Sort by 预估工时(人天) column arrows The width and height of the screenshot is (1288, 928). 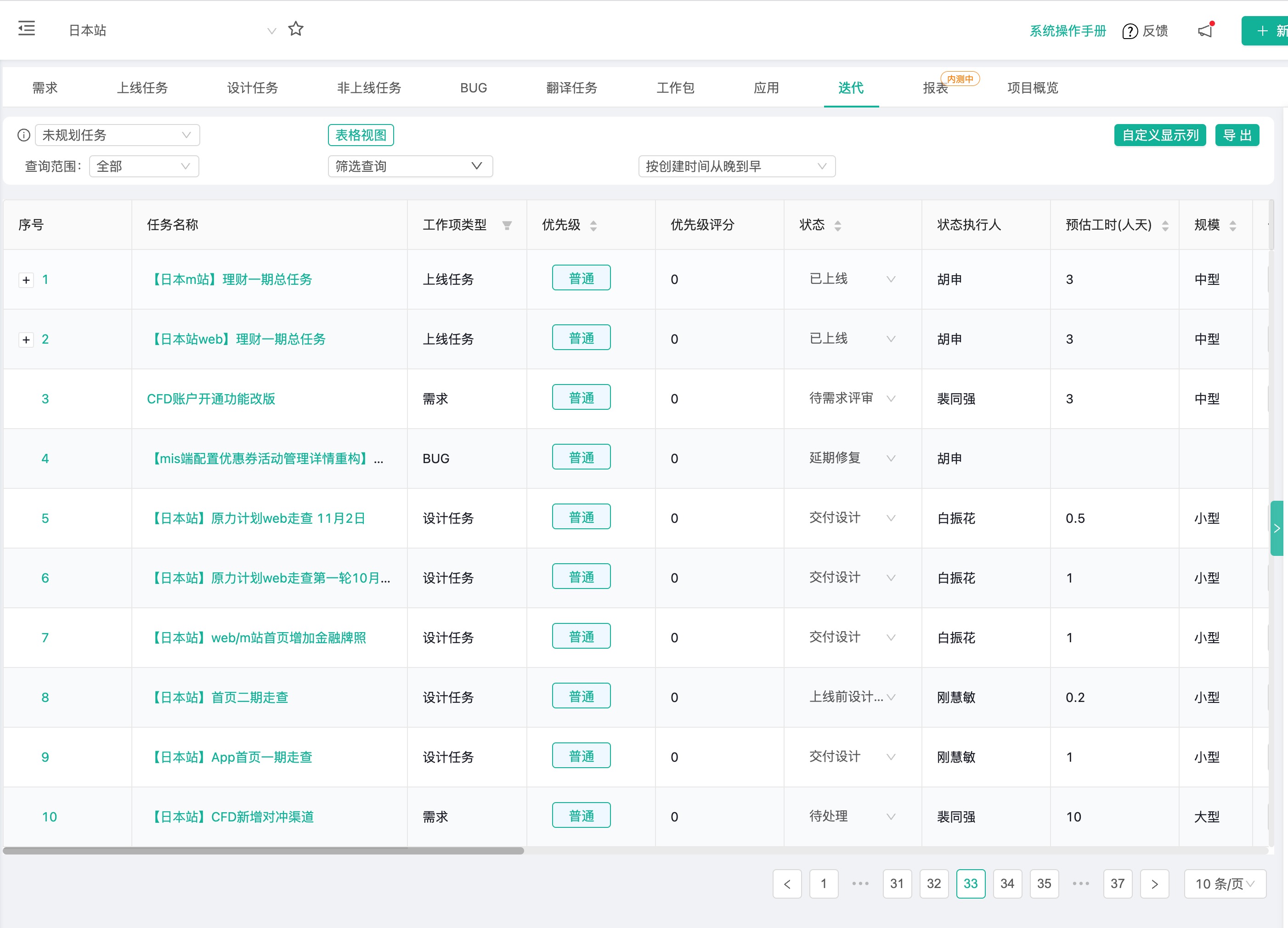[1165, 226]
